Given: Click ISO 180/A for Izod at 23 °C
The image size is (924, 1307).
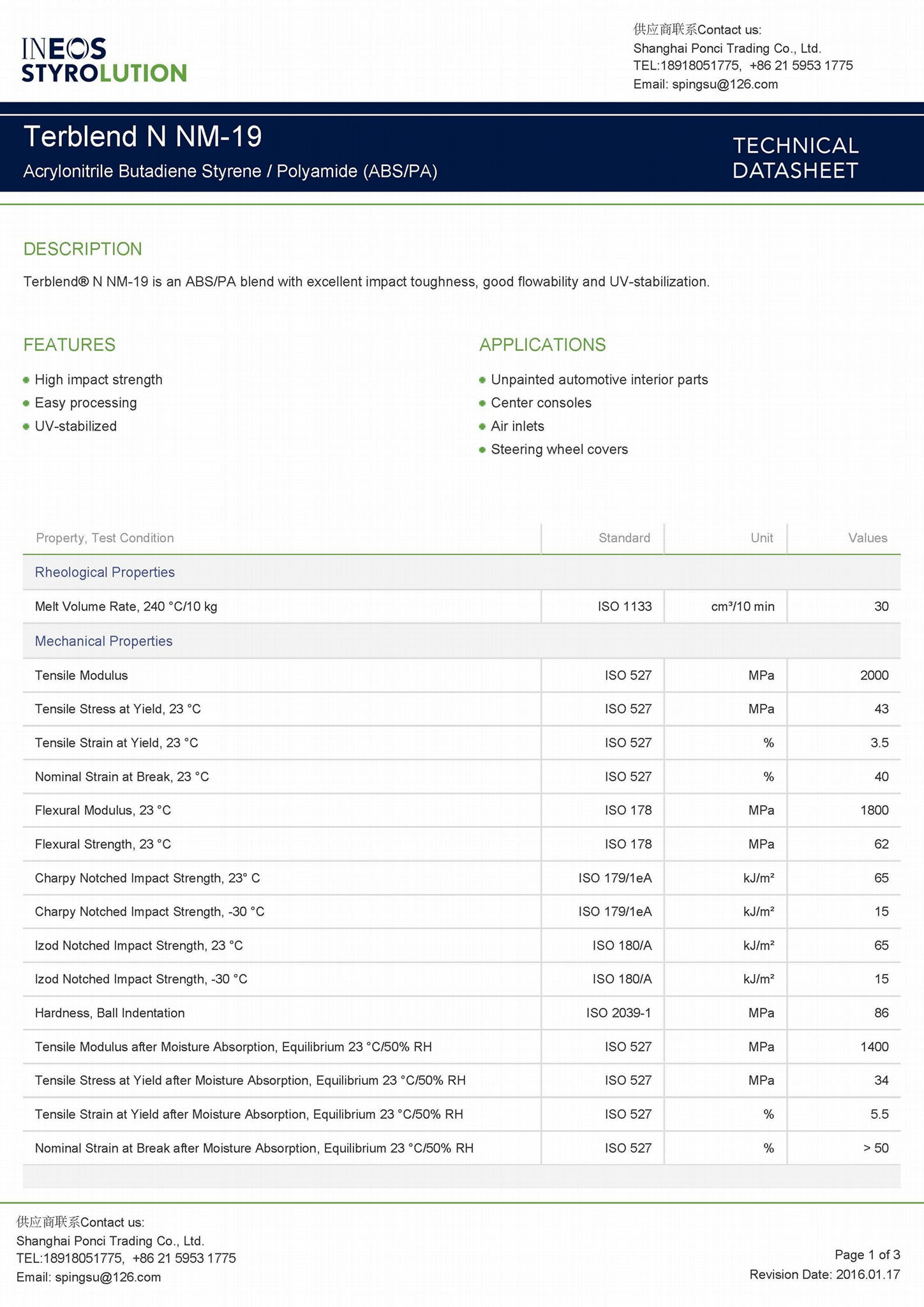Looking at the screenshot, I should pyautogui.click(x=622, y=946).
